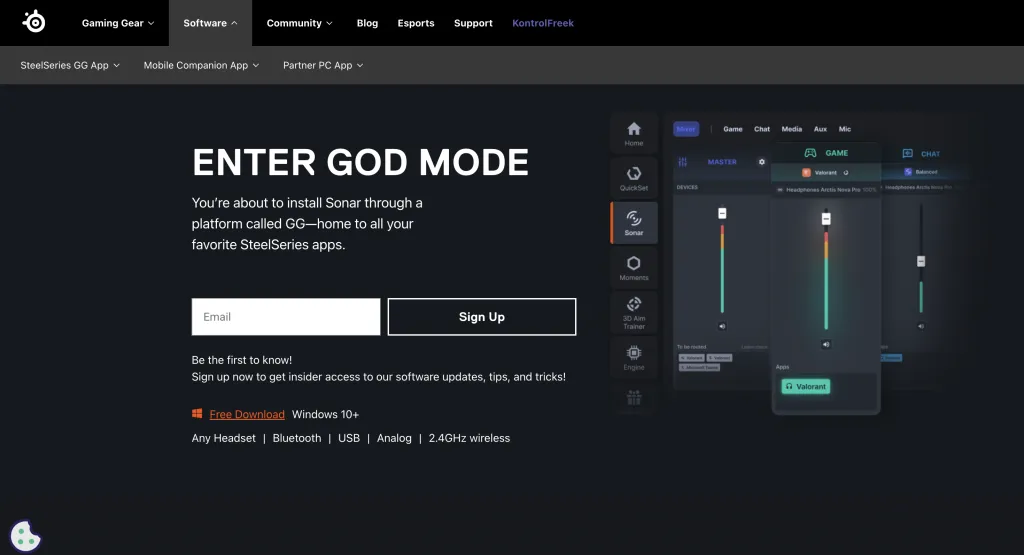This screenshot has width=1024, height=555.
Task: Adjust the Master volume slider handle
Action: (x=722, y=214)
